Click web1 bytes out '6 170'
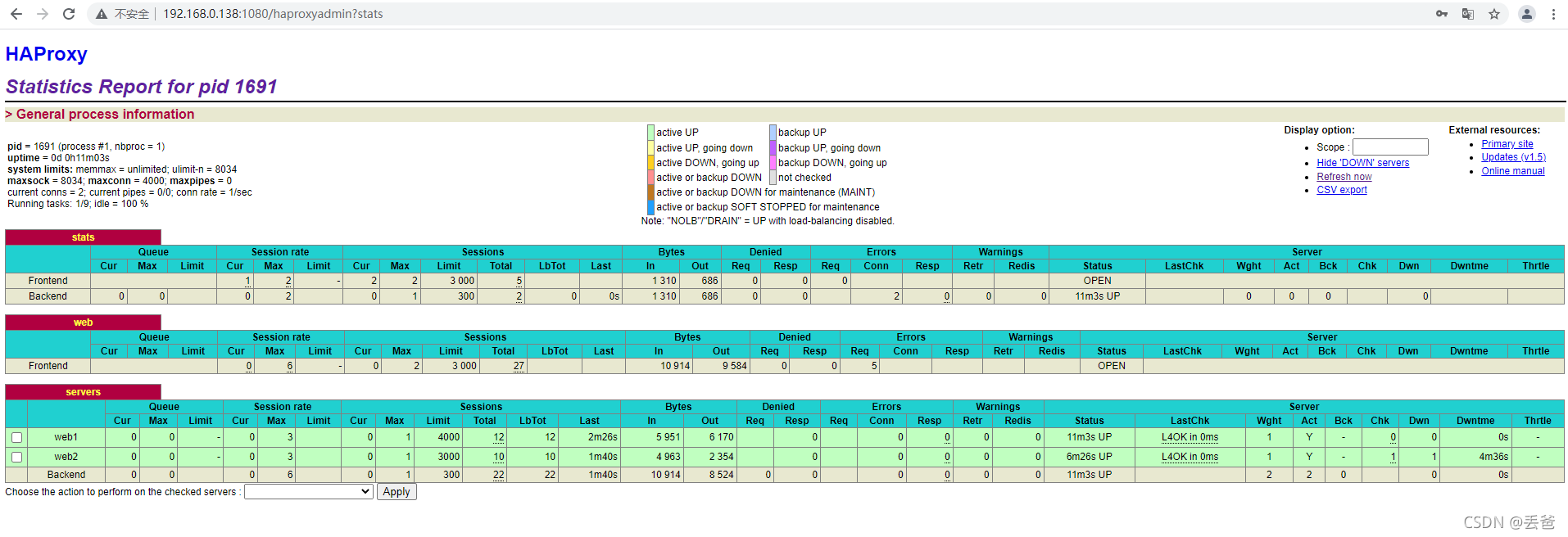The image size is (1568, 537). 721,437
